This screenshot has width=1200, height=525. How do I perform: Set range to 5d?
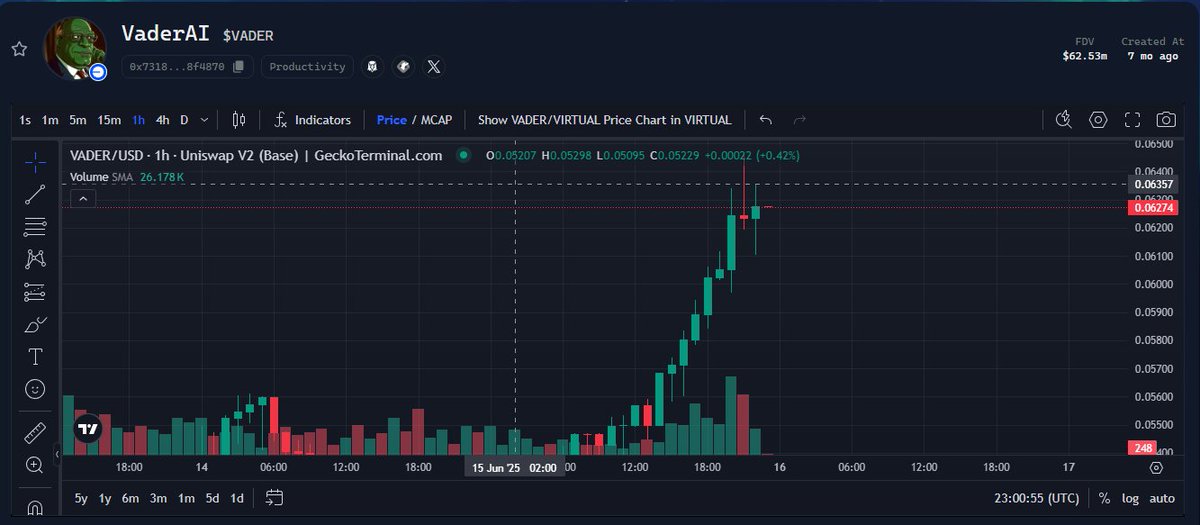point(212,498)
